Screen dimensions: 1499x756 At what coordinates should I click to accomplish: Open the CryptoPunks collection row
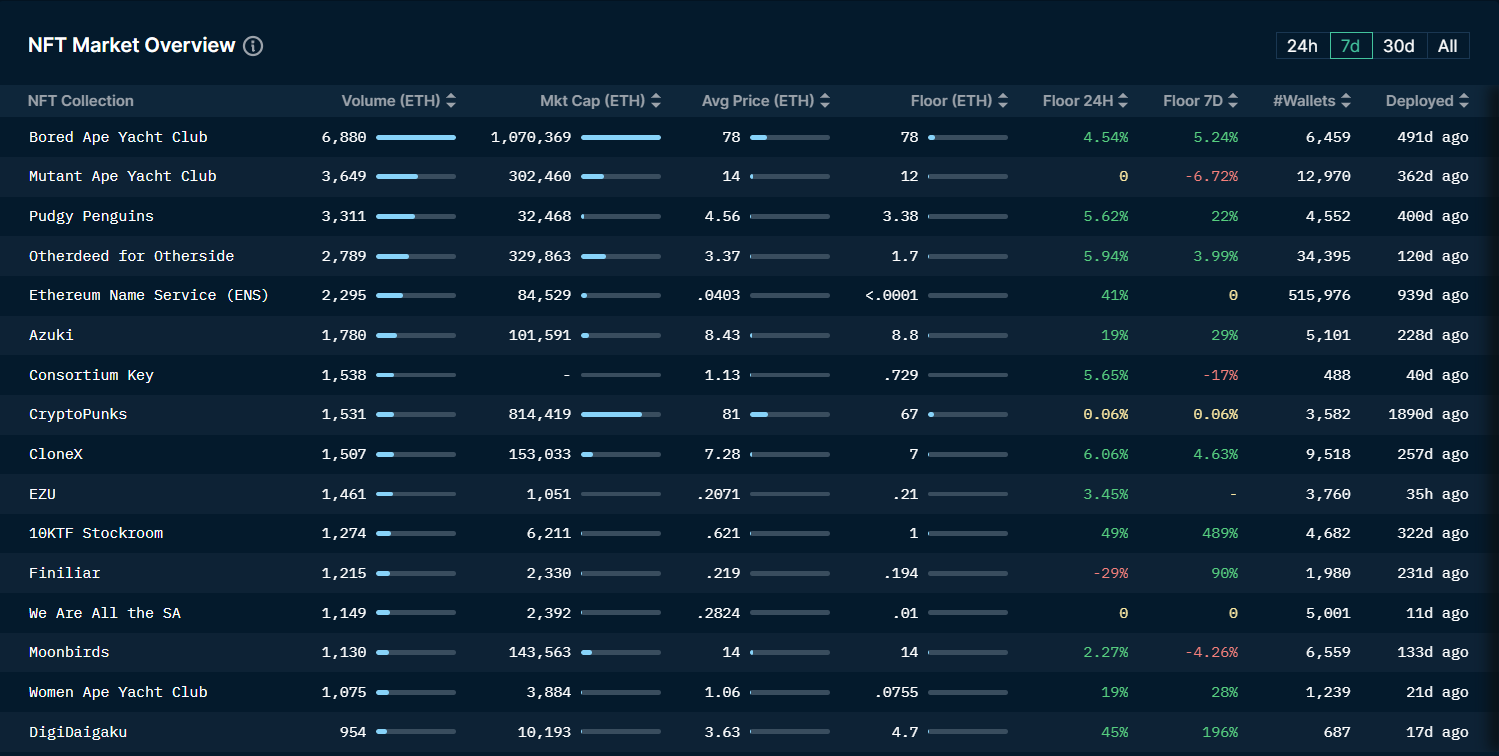(x=78, y=414)
